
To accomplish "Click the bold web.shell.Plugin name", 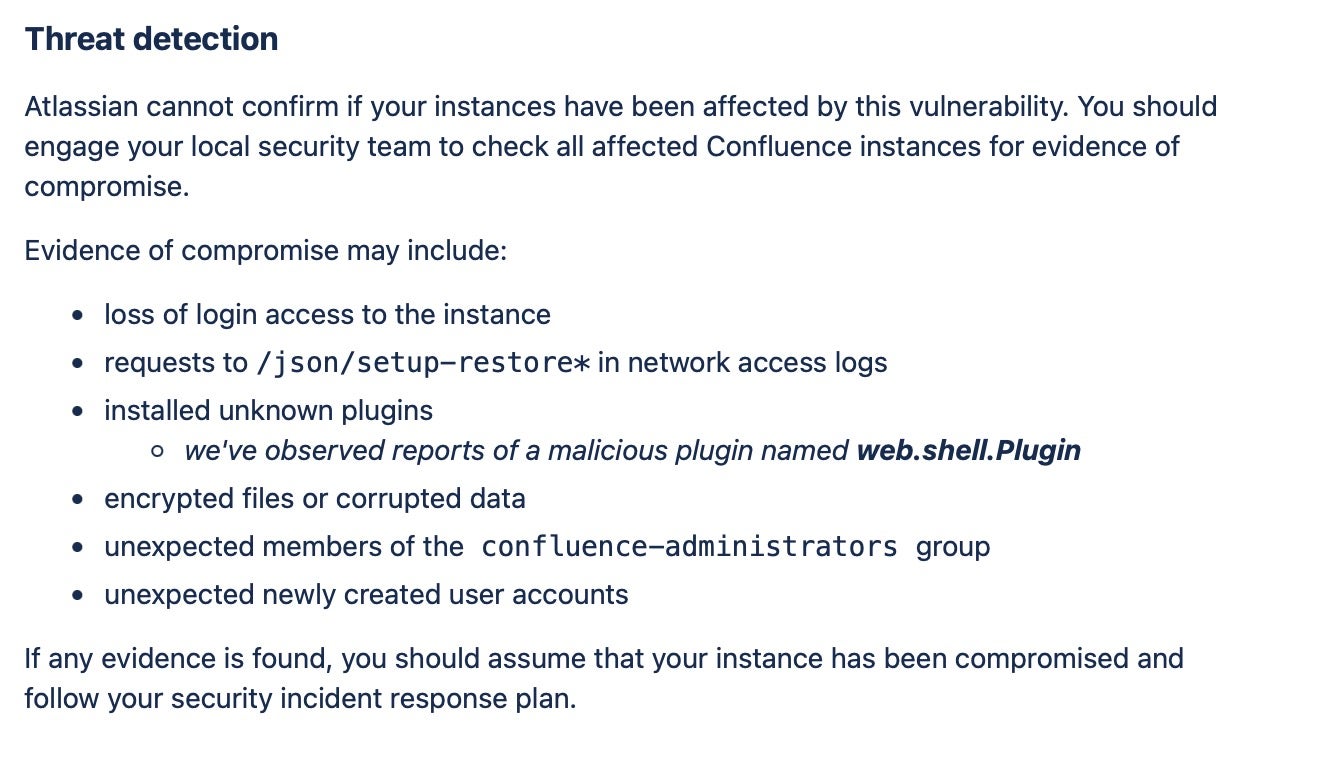I will tap(968, 451).
